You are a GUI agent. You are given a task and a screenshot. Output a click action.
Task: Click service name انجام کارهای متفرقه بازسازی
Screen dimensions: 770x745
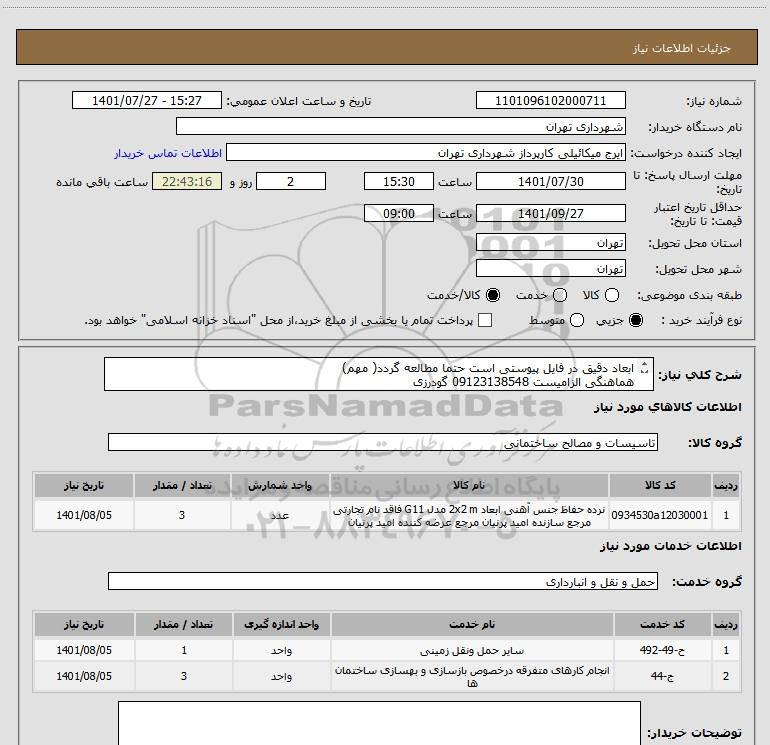pos(472,676)
